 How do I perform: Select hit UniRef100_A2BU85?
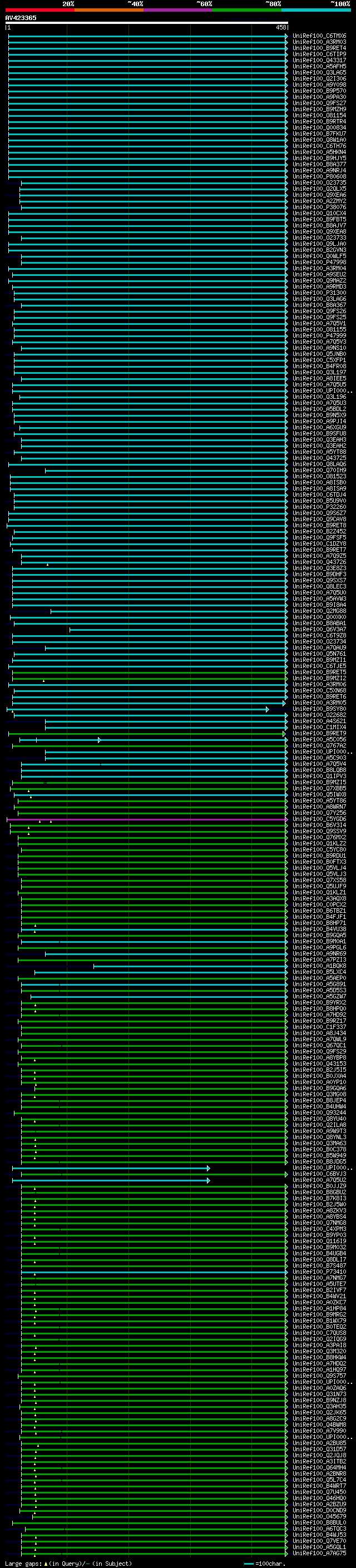tap(319, 1443)
